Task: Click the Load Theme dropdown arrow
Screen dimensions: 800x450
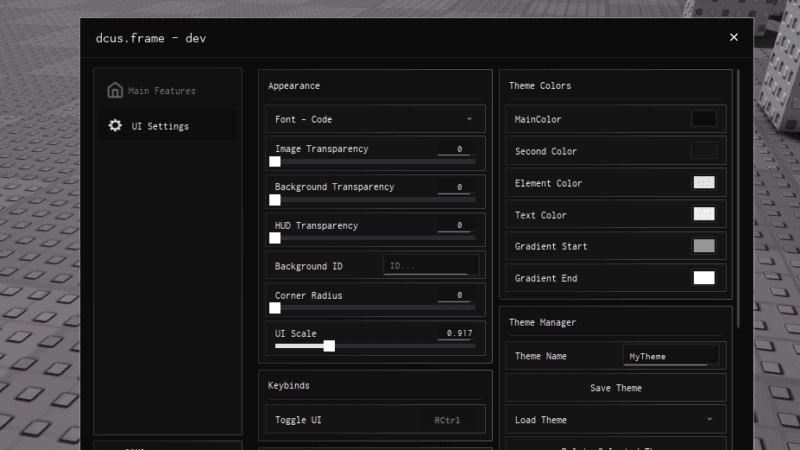Action: [709, 419]
